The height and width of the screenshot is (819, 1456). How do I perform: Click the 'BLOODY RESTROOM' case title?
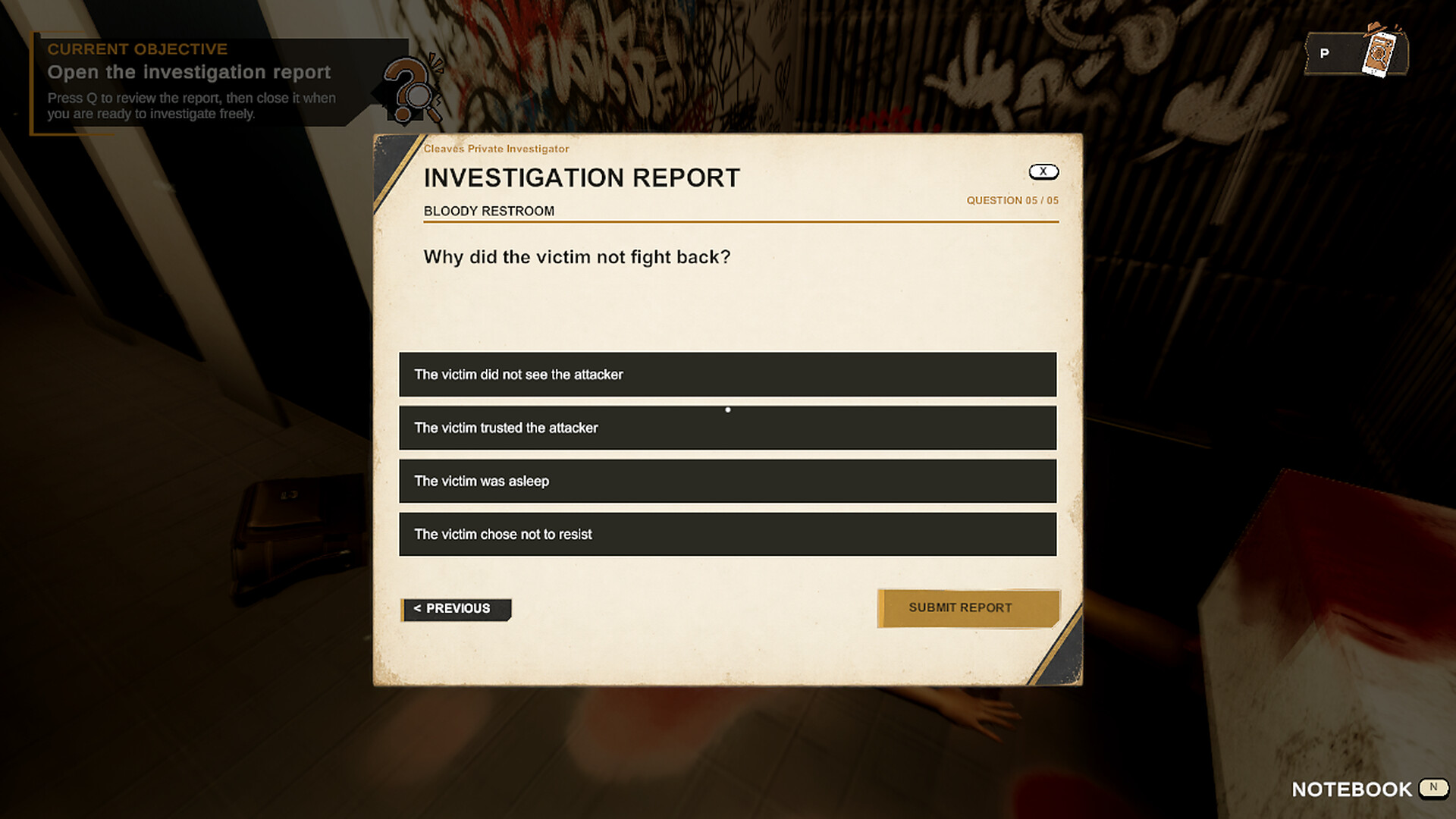(489, 211)
